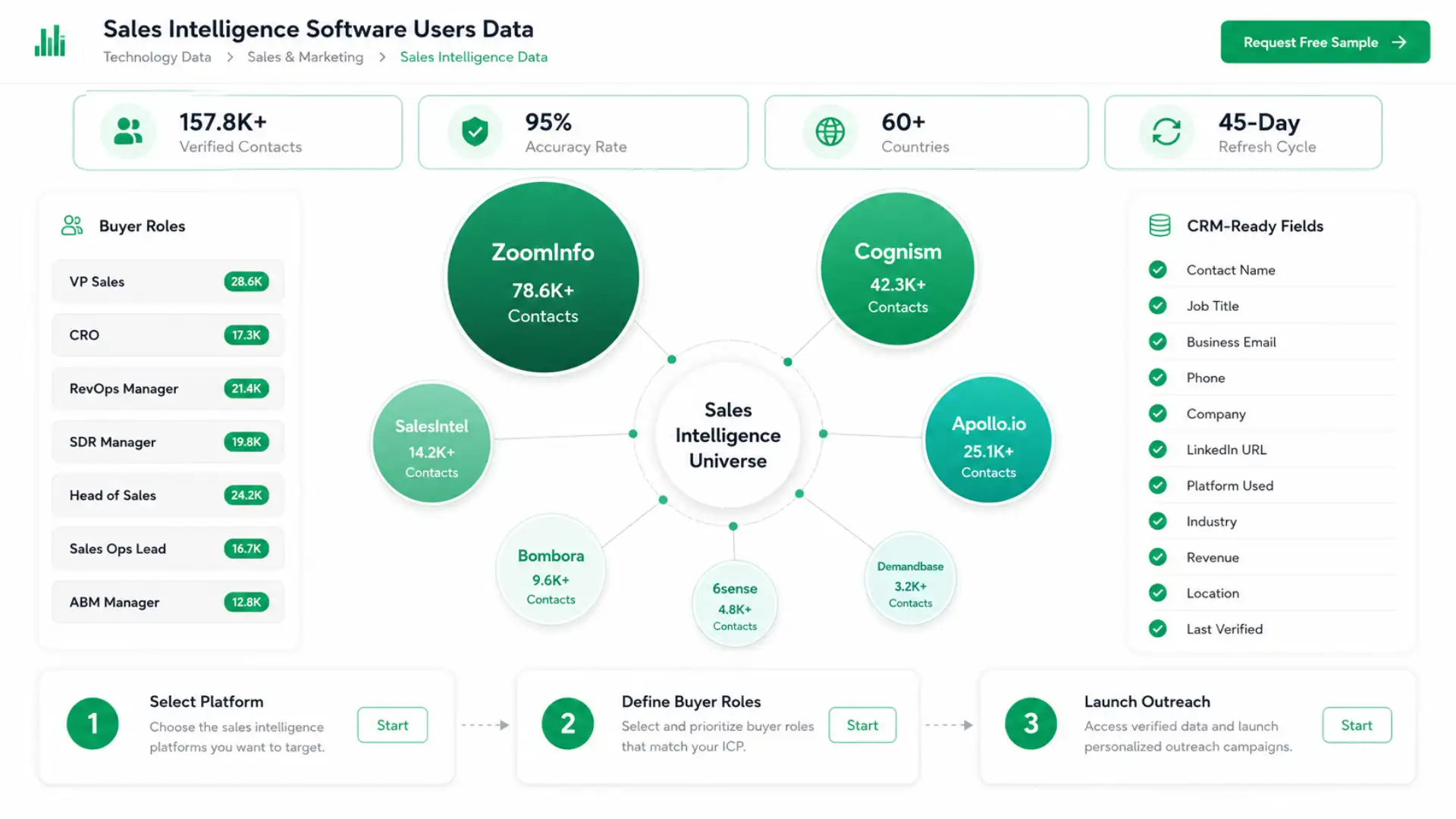Select the Sales Ops Lead role row

168,548
